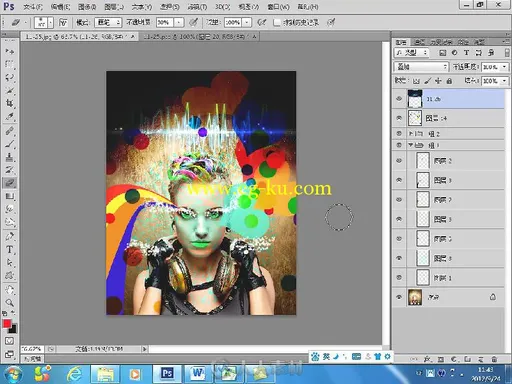The width and height of the screenshot is (512, 384).
Task: Filter layers by pixel layers icon
Action: tap(442, 52)
